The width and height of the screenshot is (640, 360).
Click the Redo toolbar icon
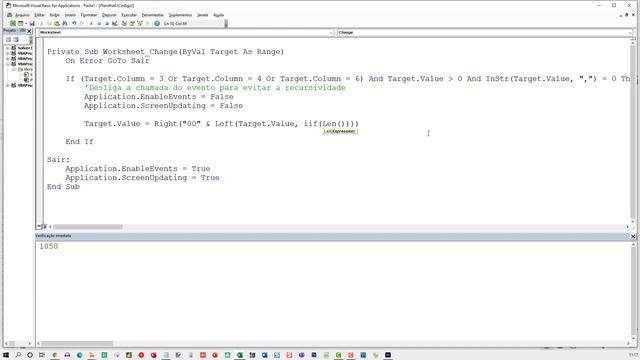click(x=82, y=24)
